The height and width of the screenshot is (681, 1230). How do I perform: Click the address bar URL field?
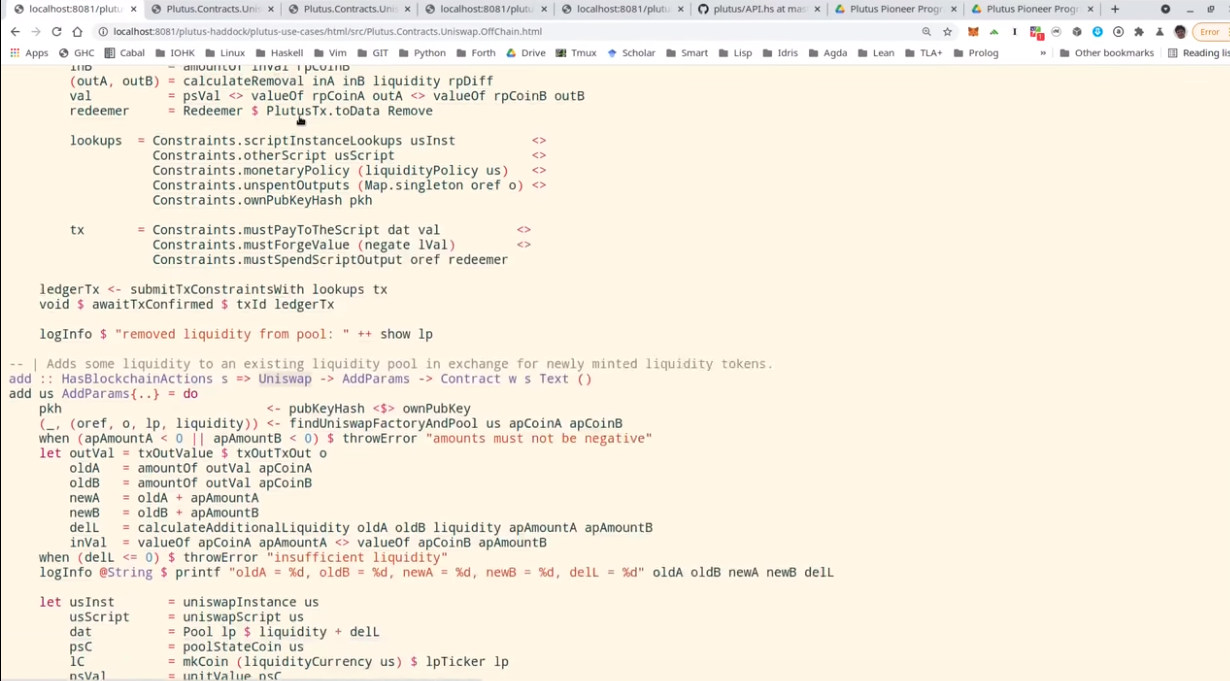pos(500,32)
